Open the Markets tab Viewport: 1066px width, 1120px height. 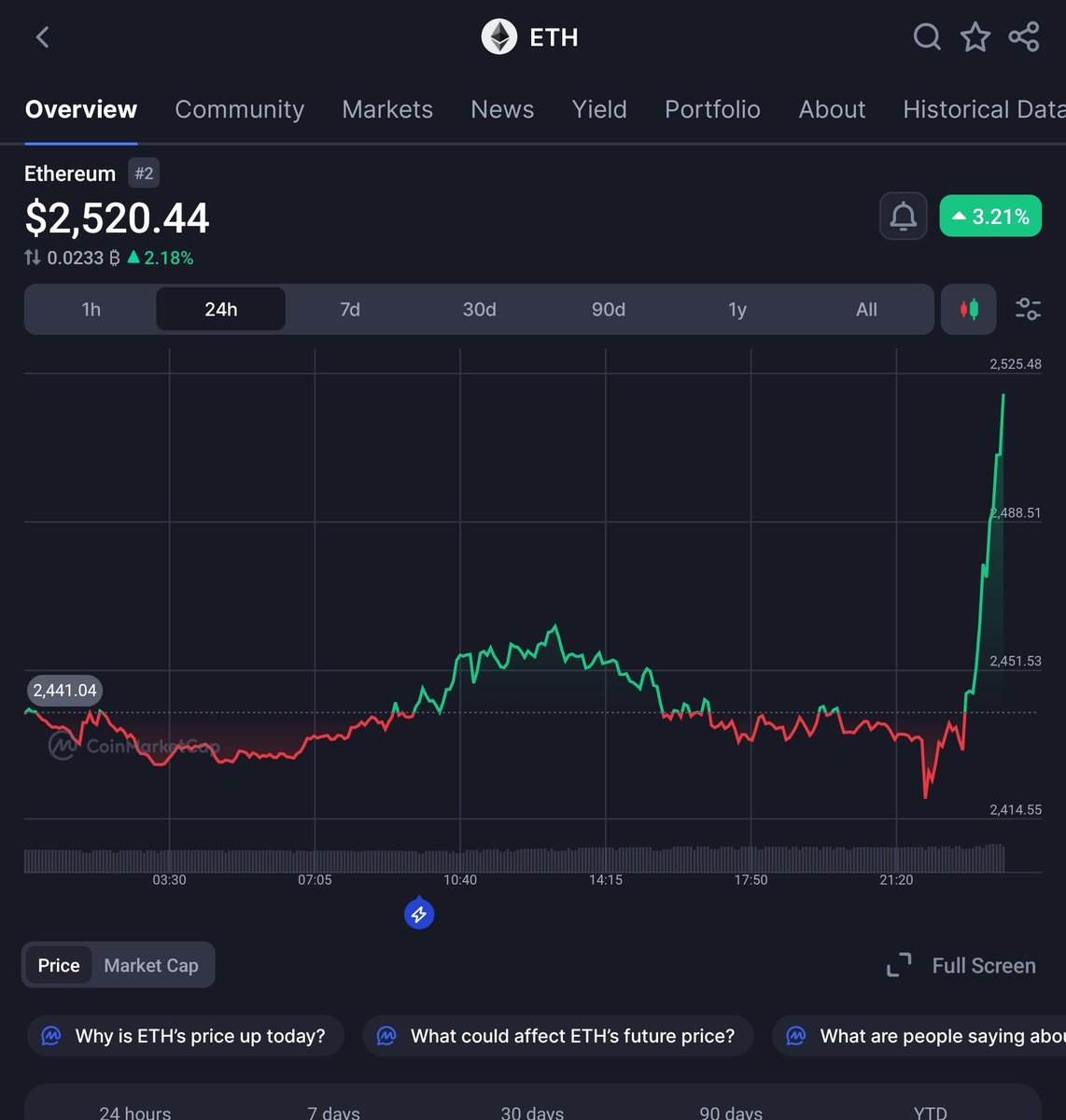click(x=387, y=109)
